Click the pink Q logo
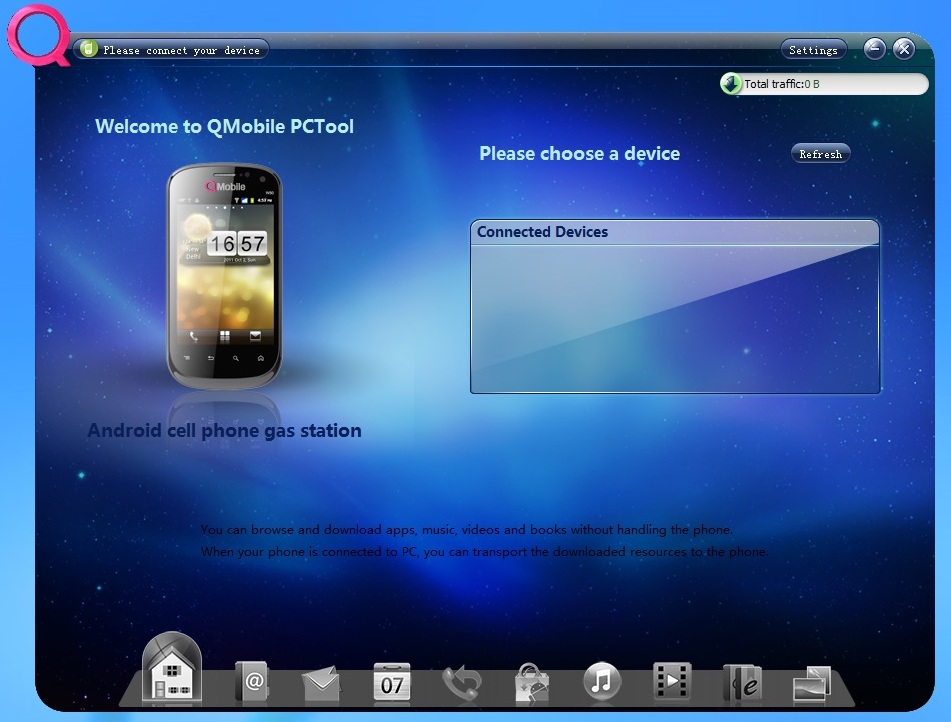This screenshot has width=951, height=722. pos(38,35)
